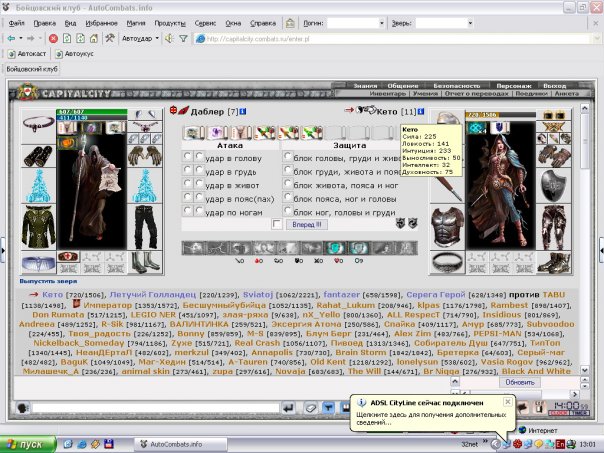Click the send message arrow icon in chat
Viewport: 604px width, 453px height.
tap(288, 408)
